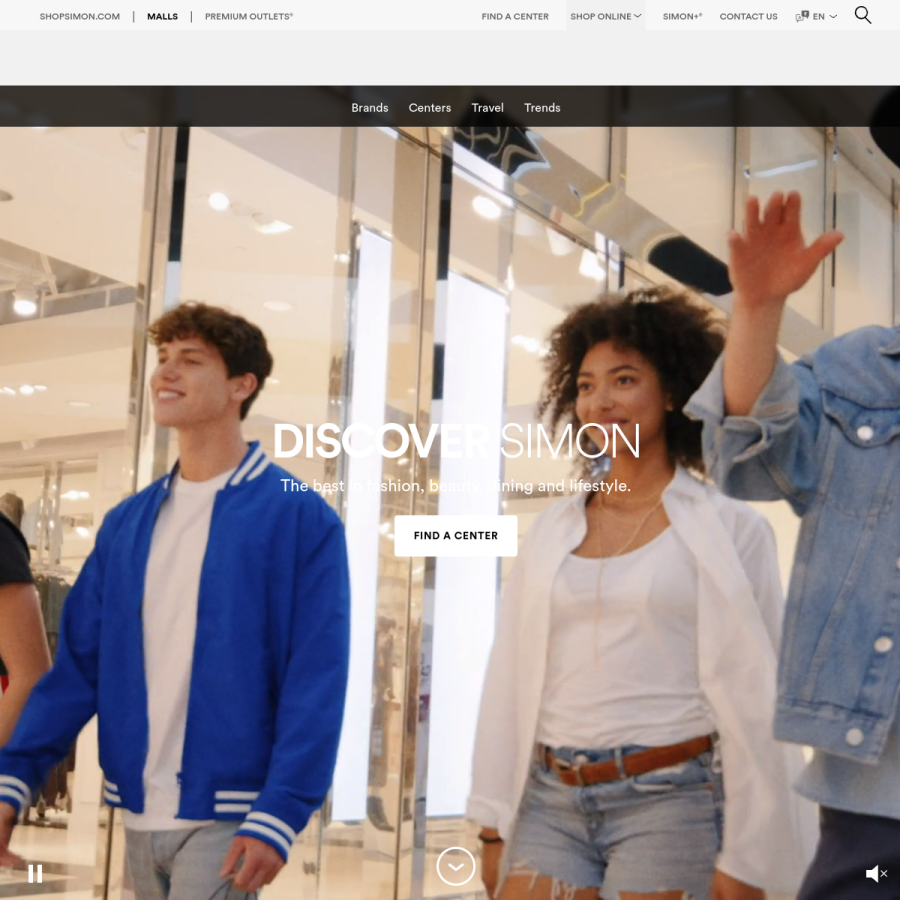The image size is (900, 900).
Task: Click the Shop Online chevron arrow
Action: click(638, 16)
